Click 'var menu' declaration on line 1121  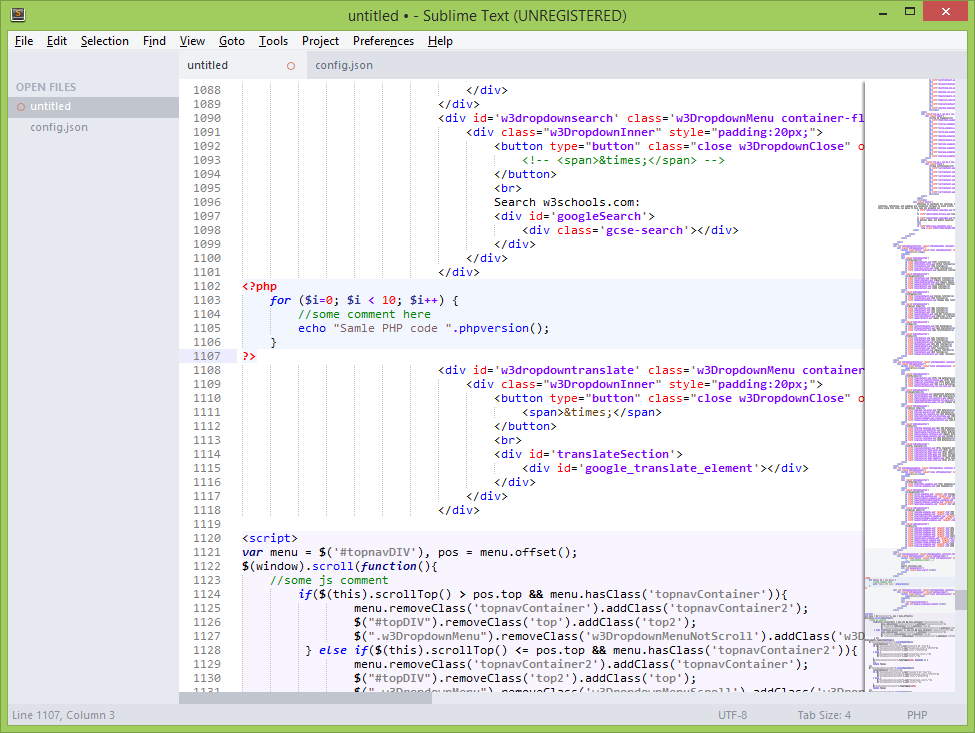click(x=270, y=552)
